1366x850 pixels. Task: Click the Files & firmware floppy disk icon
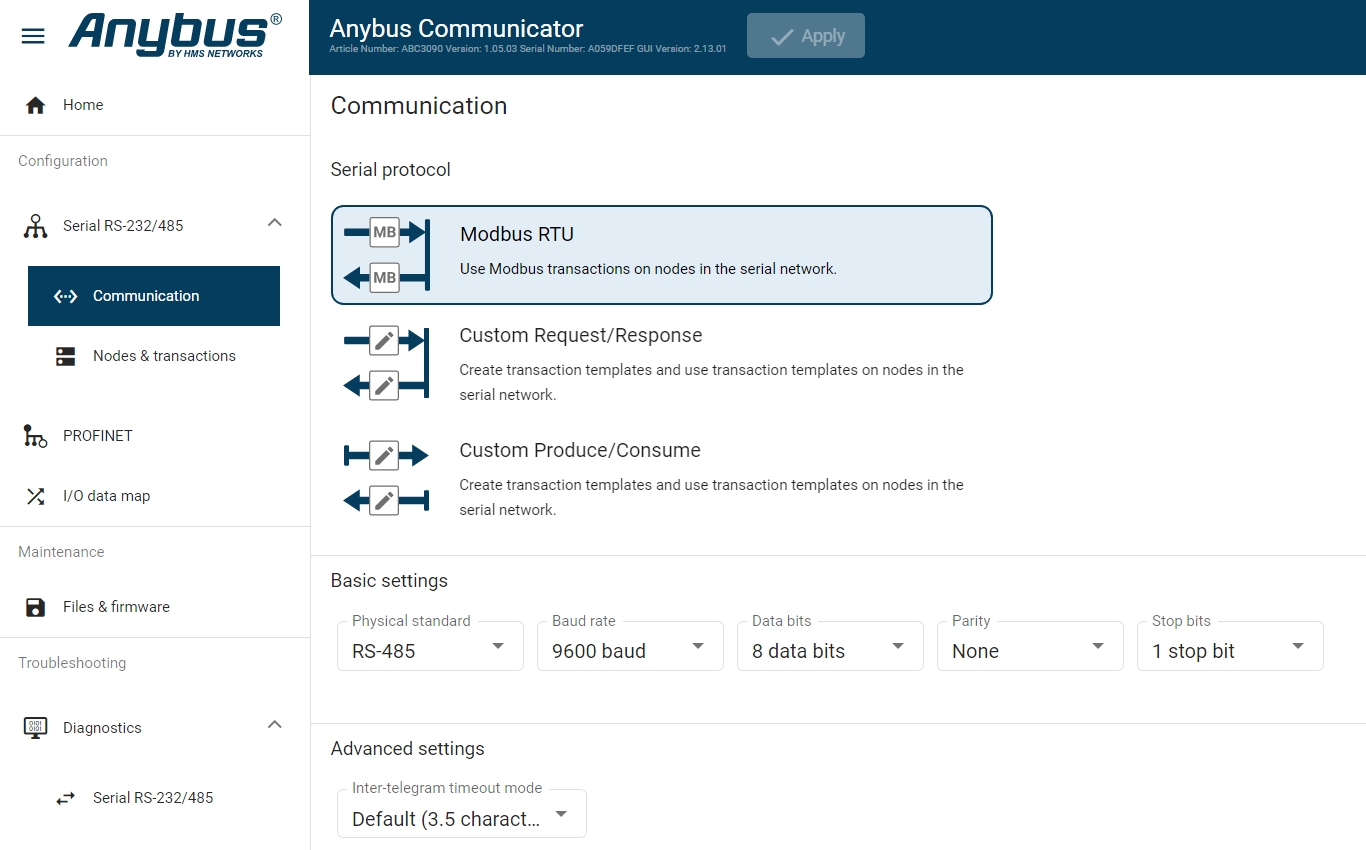point(36,607)
